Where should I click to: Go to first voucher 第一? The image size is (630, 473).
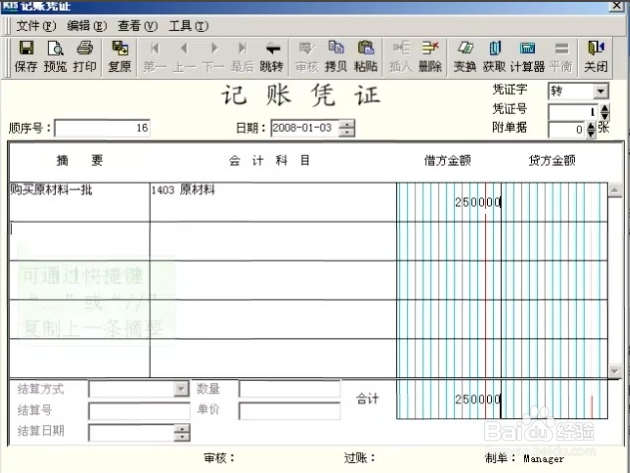154,57
